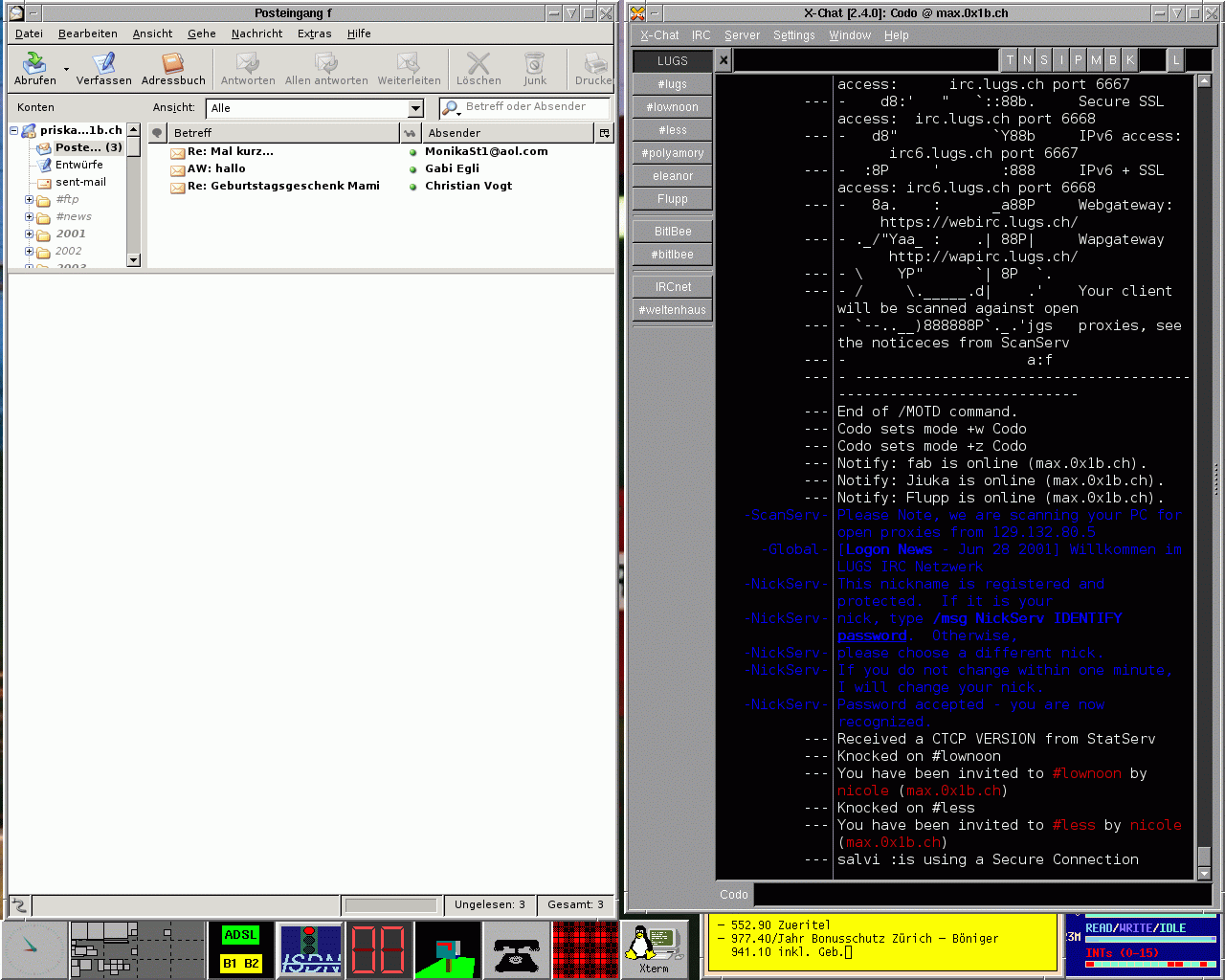Screen dimensions: 1225x980
Task: Click the Weiterleiten forward icon
Action: (x=409, y=68)
